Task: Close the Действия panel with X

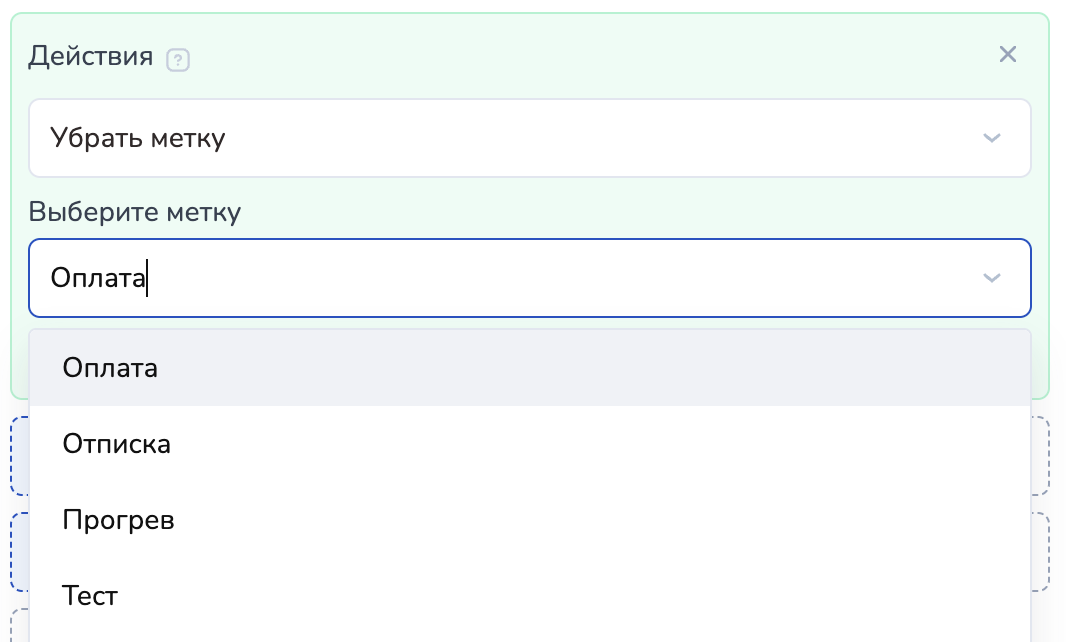Action: 1007,54
